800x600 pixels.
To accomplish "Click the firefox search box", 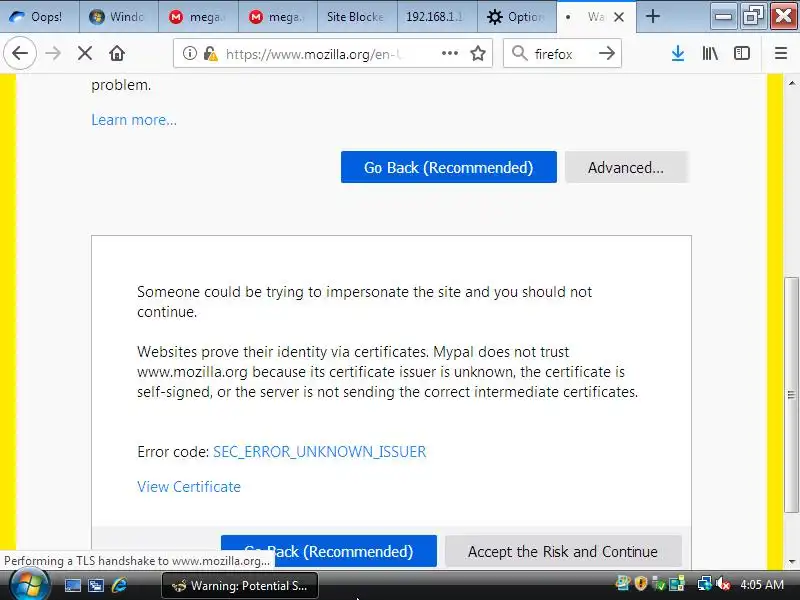I will click(x=561, y=54).
